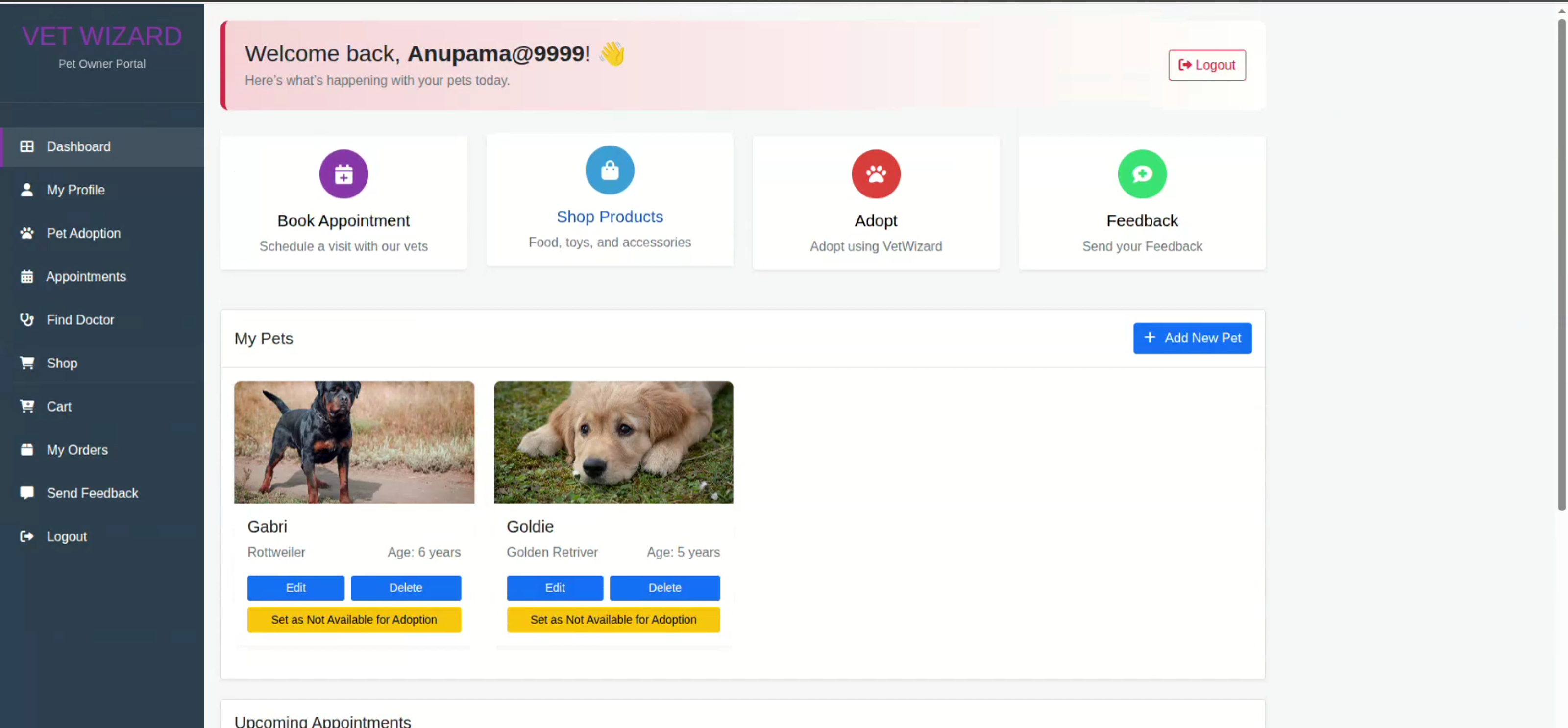Click the 'Golden Retriver' breed text
Viewport: 1568px width, 728px height.
tap(552, 552)
